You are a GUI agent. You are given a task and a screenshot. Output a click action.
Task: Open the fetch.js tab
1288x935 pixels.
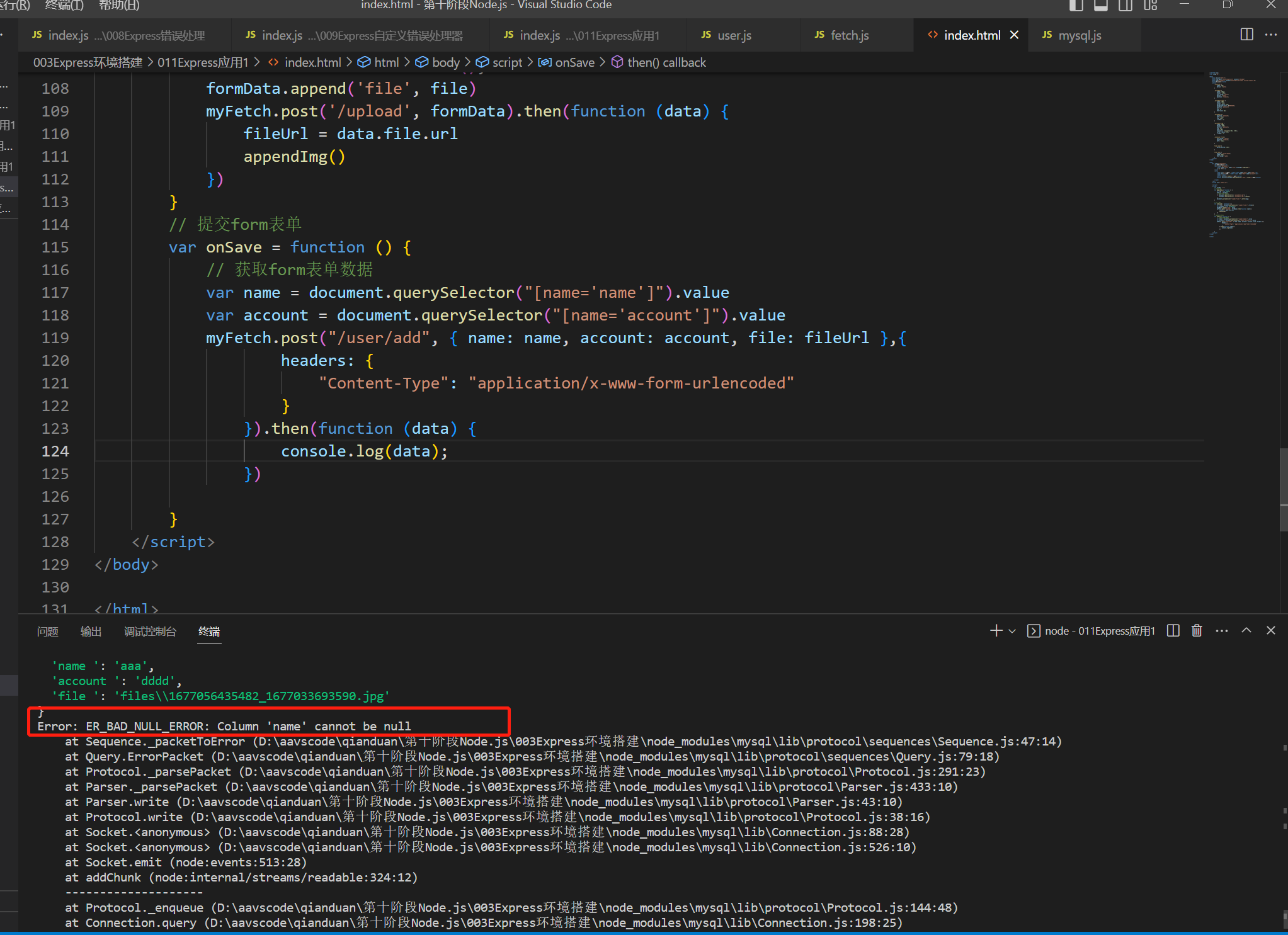click(857, 35)
